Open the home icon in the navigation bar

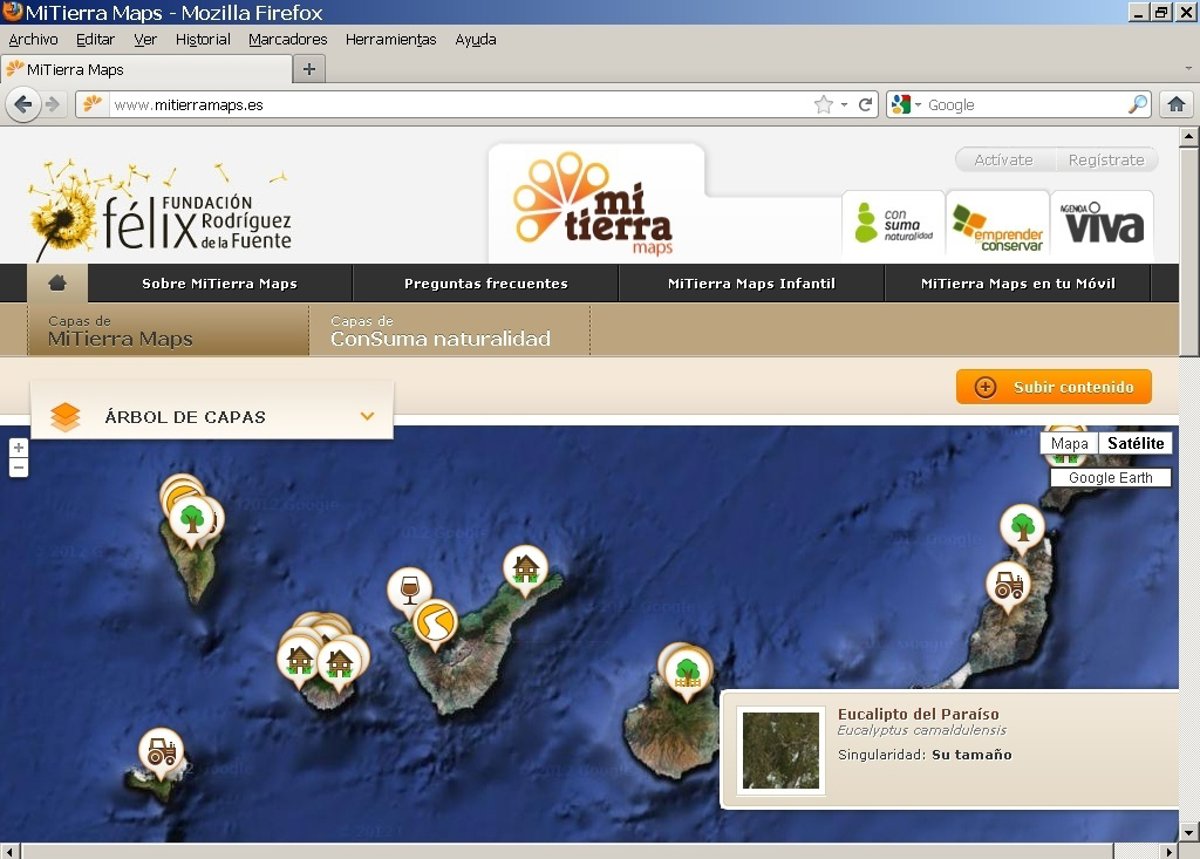coord(57,283)
